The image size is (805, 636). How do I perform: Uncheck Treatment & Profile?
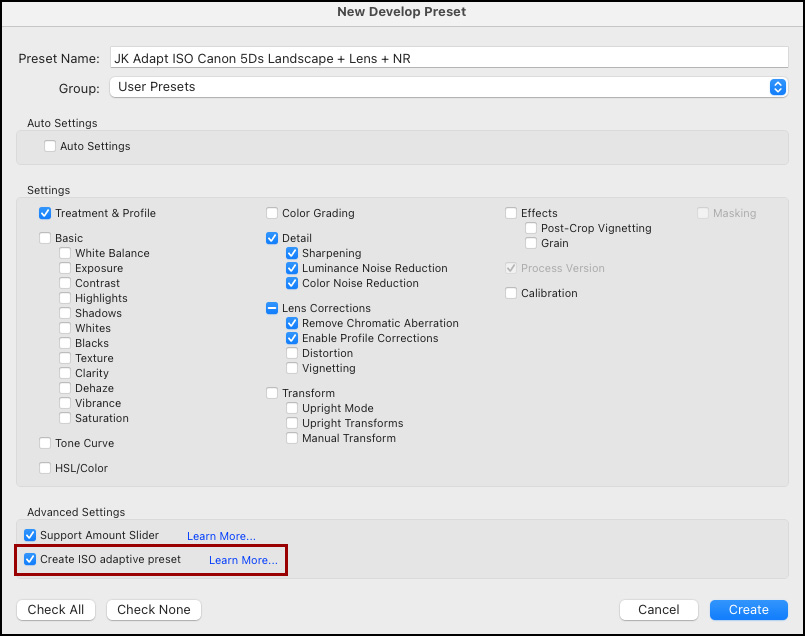[45, 213]
